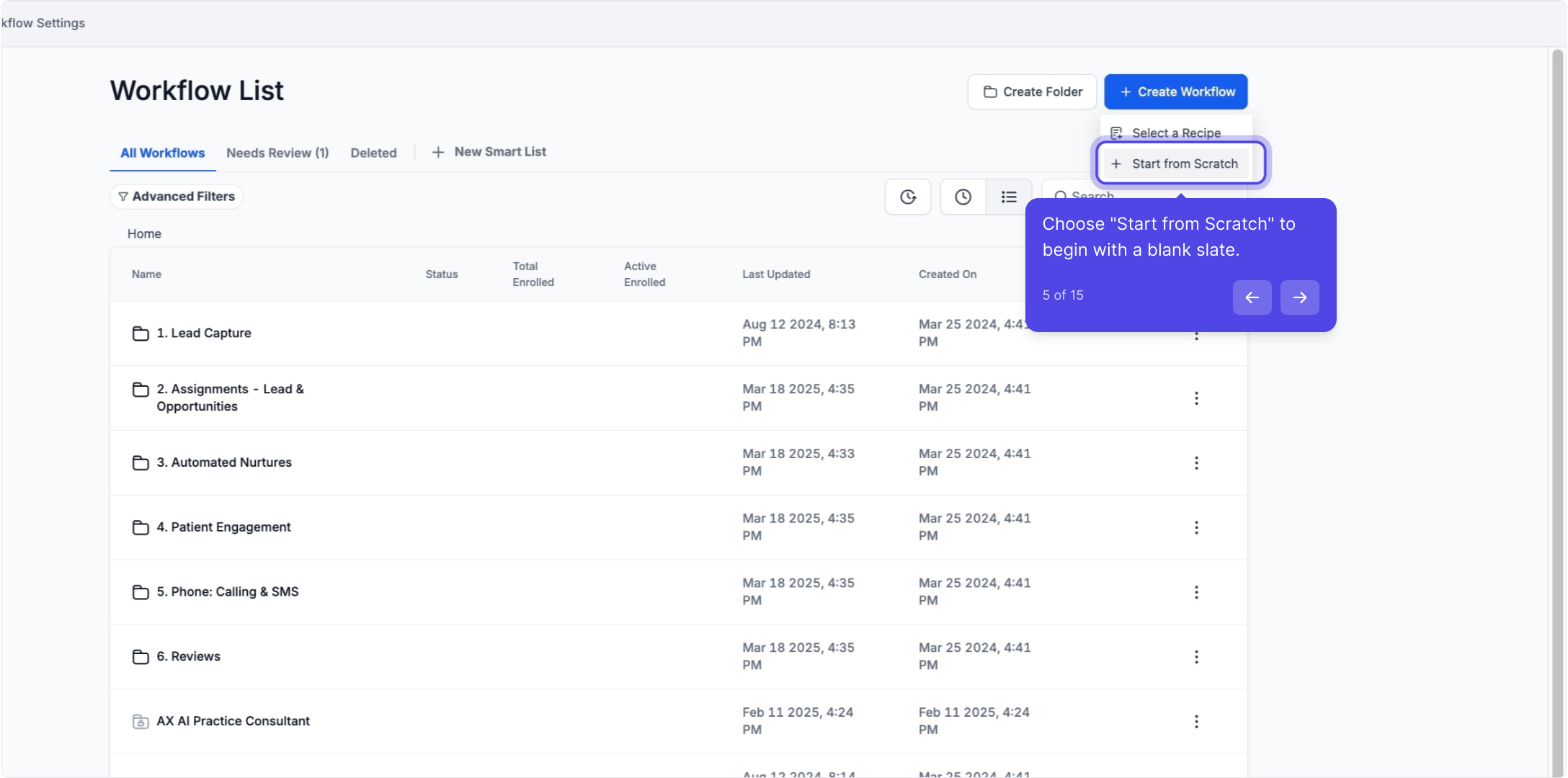Viewport: 1568px width, 778px height.
Task: Open 2. Assignments folder icon
Action: (x=141, y=390)
